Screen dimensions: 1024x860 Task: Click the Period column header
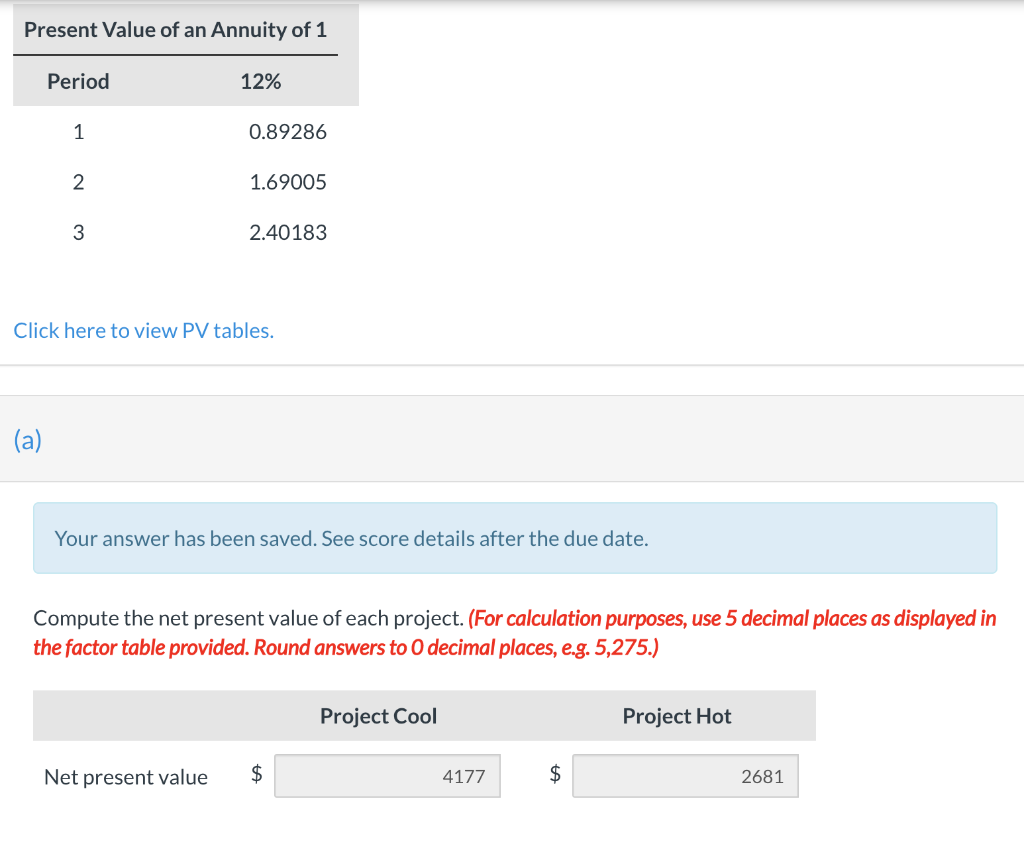(x=78, y=82)
